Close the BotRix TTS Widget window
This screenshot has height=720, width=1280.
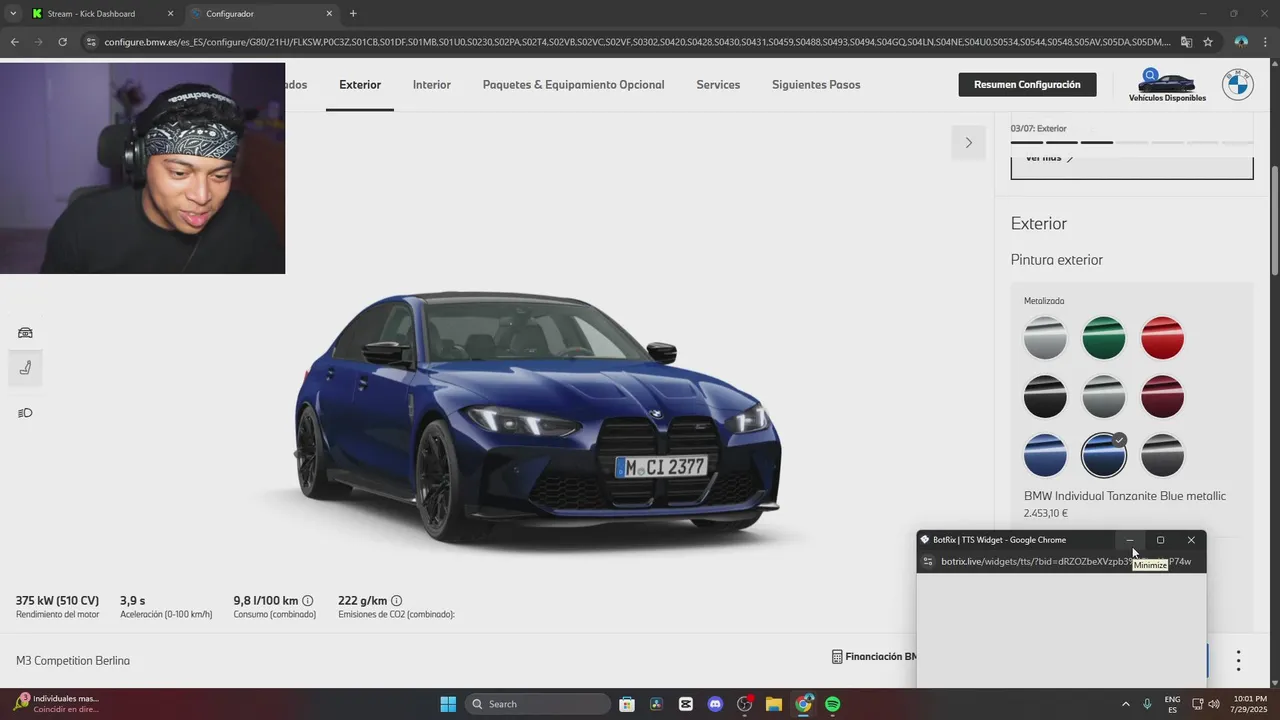pos(1191,540)
